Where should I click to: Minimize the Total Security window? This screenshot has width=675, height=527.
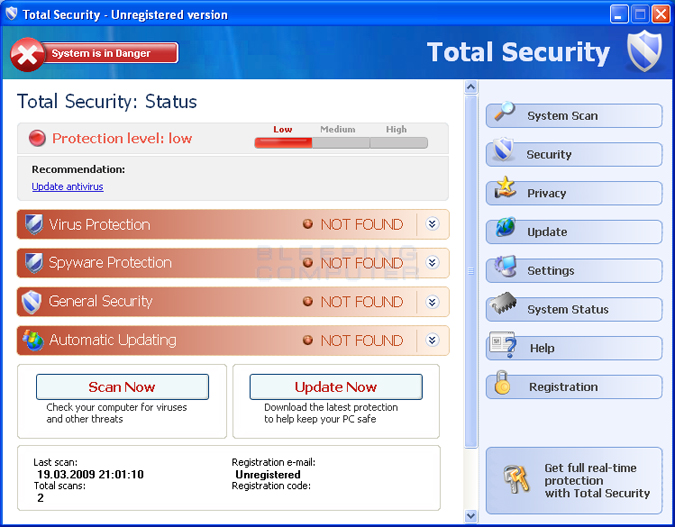click(x=619, y=15)
